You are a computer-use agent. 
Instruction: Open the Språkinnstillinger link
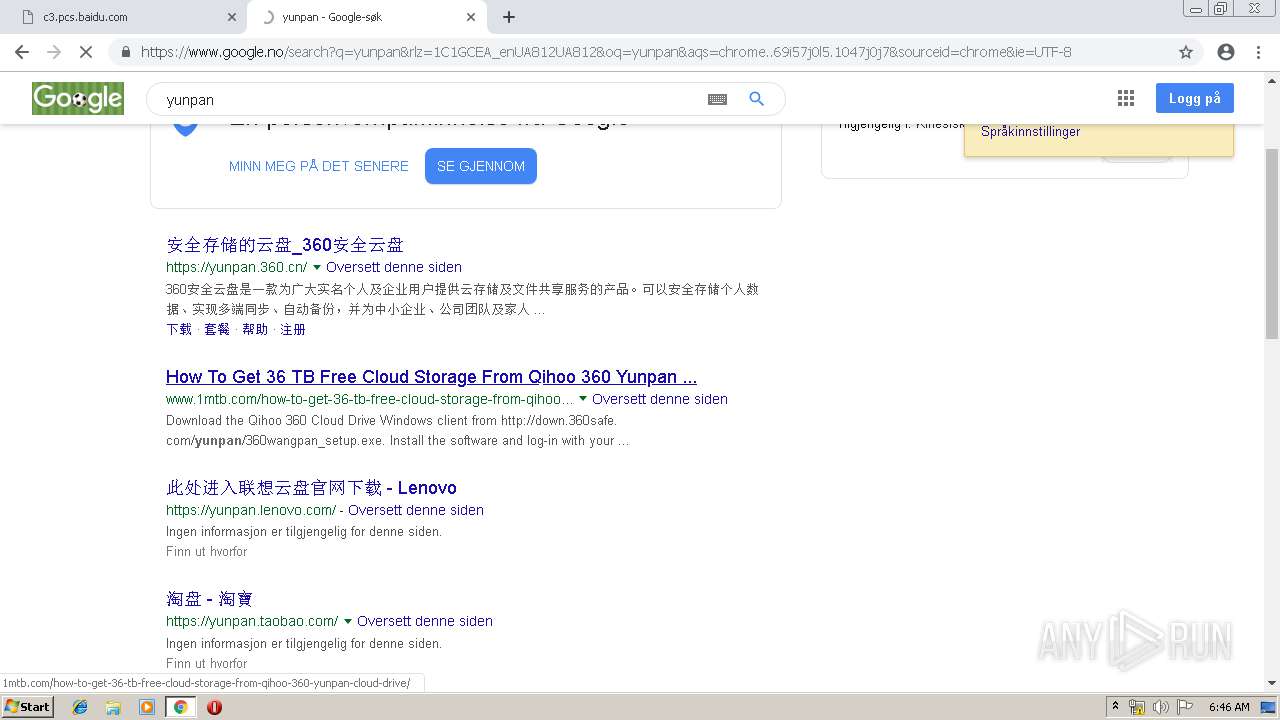coord(1030,131)
